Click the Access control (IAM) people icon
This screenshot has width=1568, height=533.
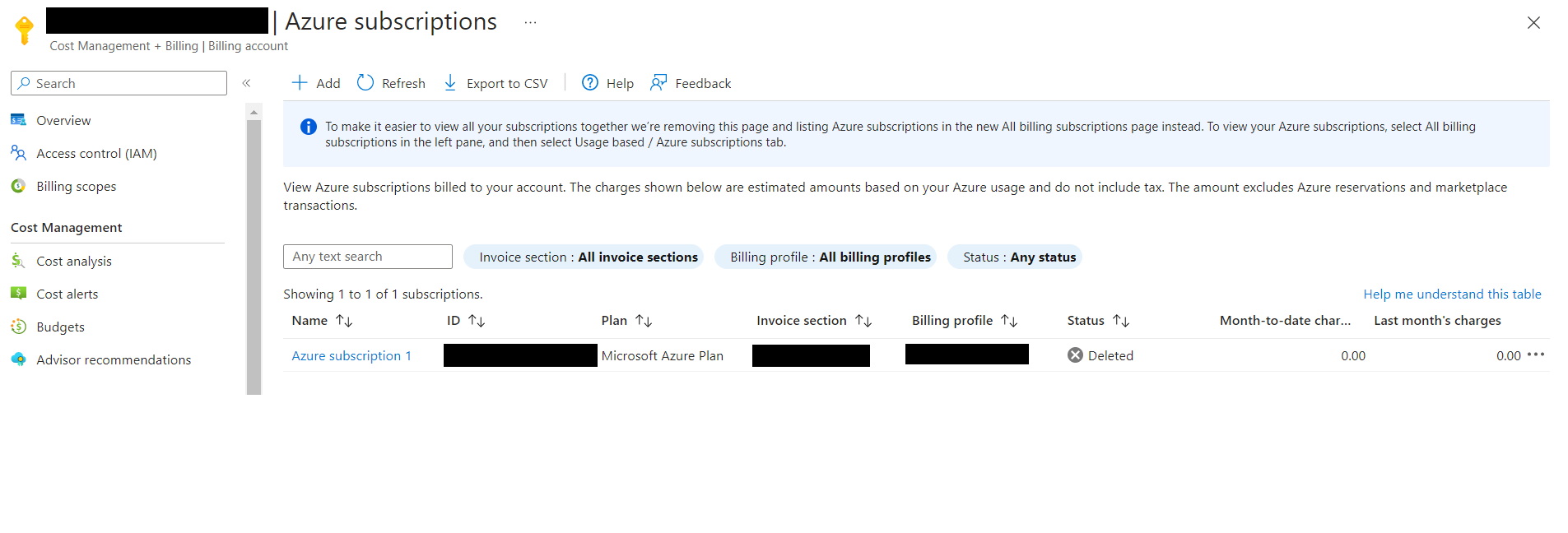click(18, 153)
